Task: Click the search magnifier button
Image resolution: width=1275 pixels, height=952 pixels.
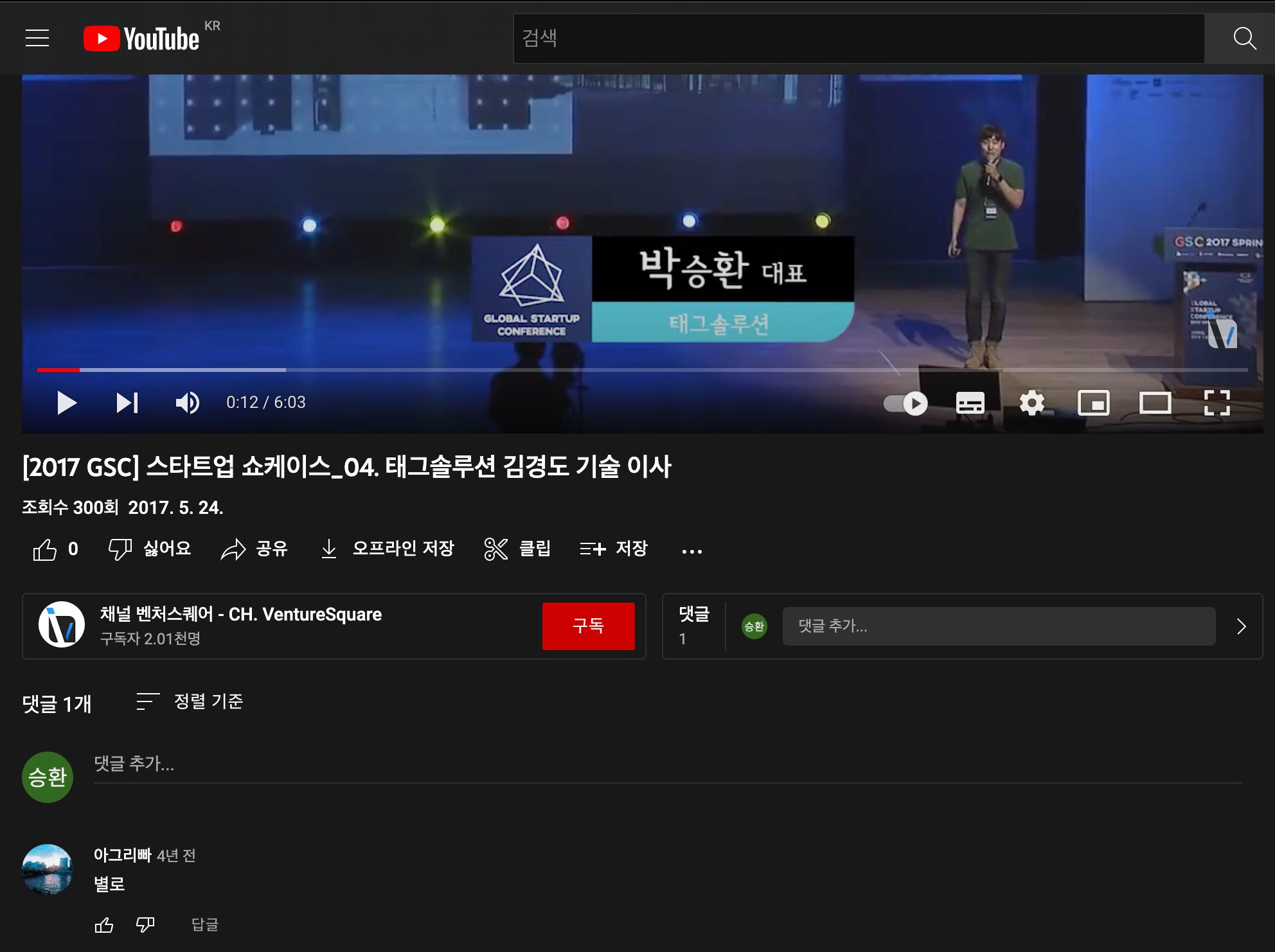Action: coord(1245,39)
